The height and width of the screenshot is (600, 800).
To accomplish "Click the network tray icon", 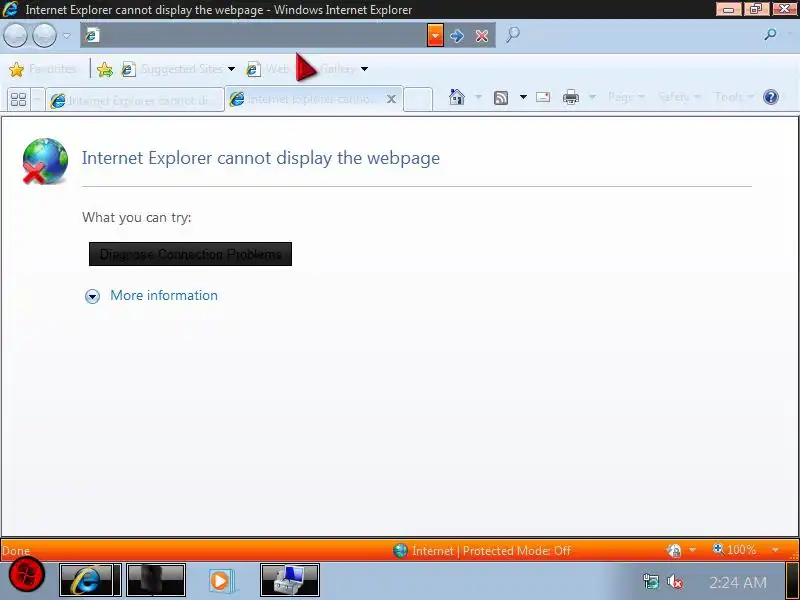I will pyautogui.click(x=651, y=582).
